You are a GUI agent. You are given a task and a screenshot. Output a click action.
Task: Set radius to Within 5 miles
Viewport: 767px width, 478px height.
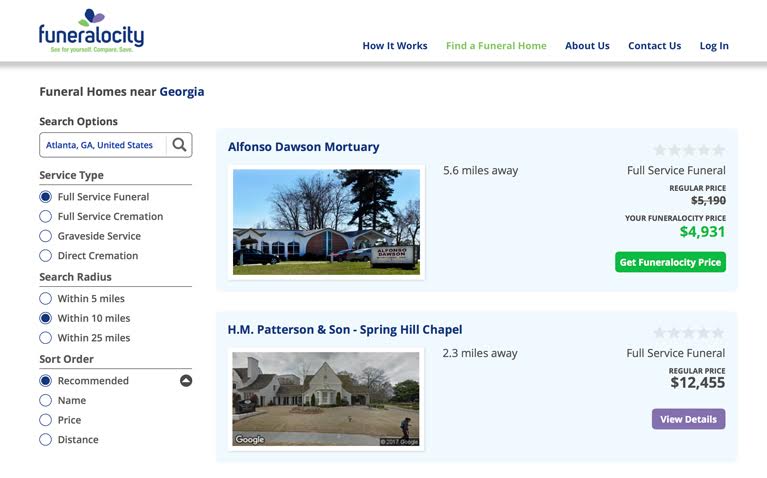coord(45,298)
